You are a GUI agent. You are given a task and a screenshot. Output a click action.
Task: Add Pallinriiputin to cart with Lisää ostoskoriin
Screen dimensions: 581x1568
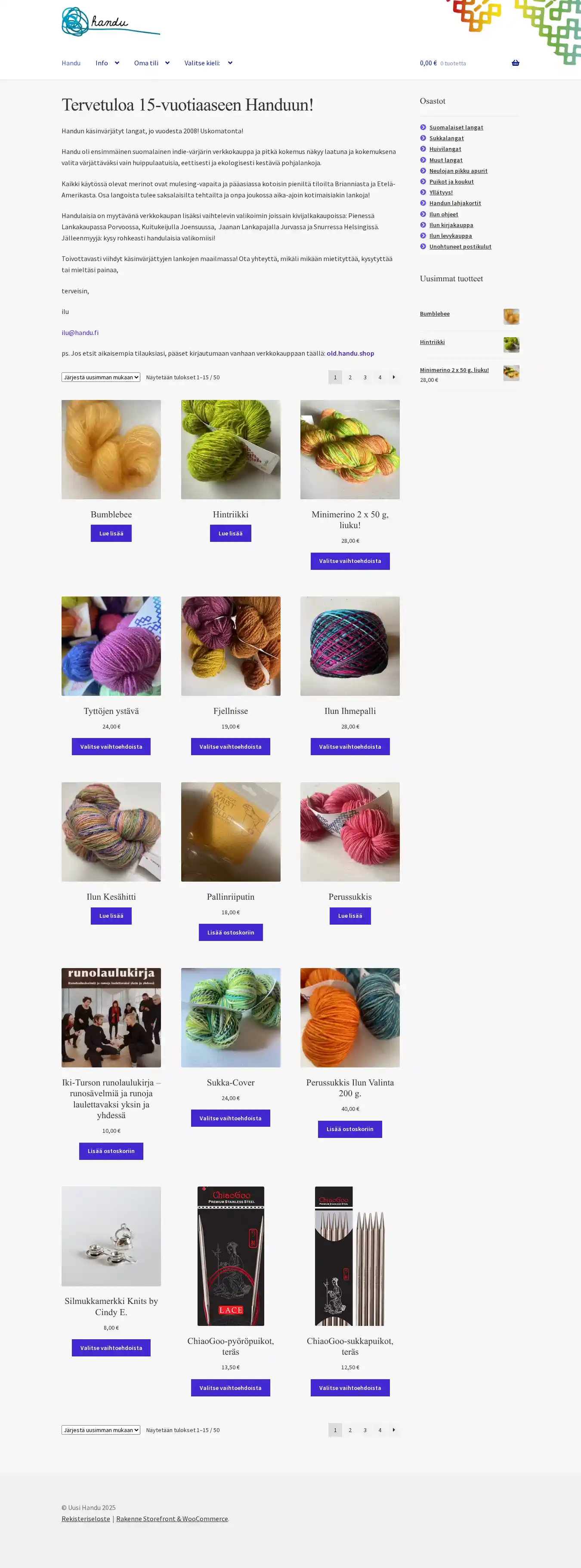tap(231, 932)
